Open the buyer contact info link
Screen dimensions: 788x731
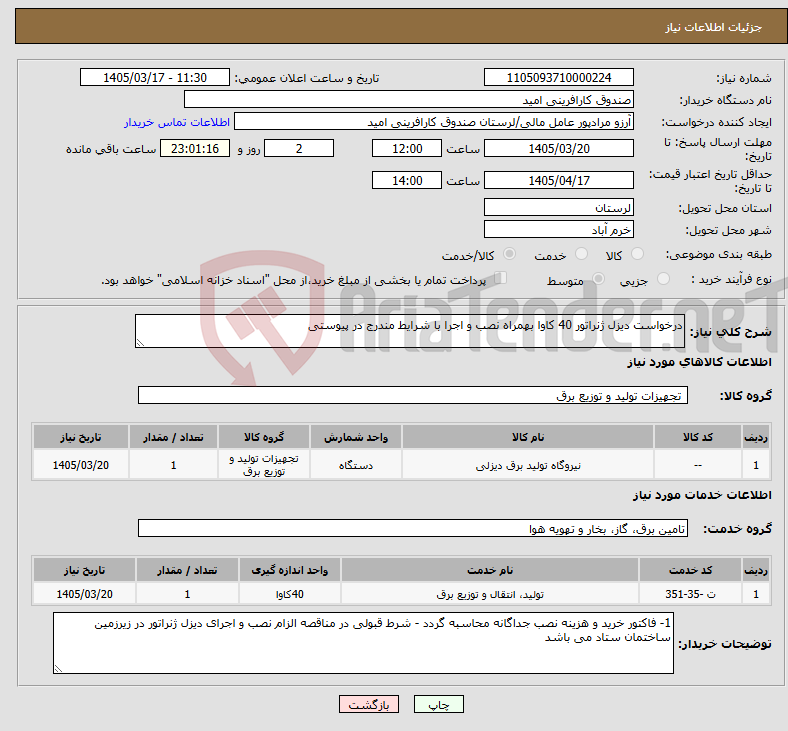(x=177, y=122)
